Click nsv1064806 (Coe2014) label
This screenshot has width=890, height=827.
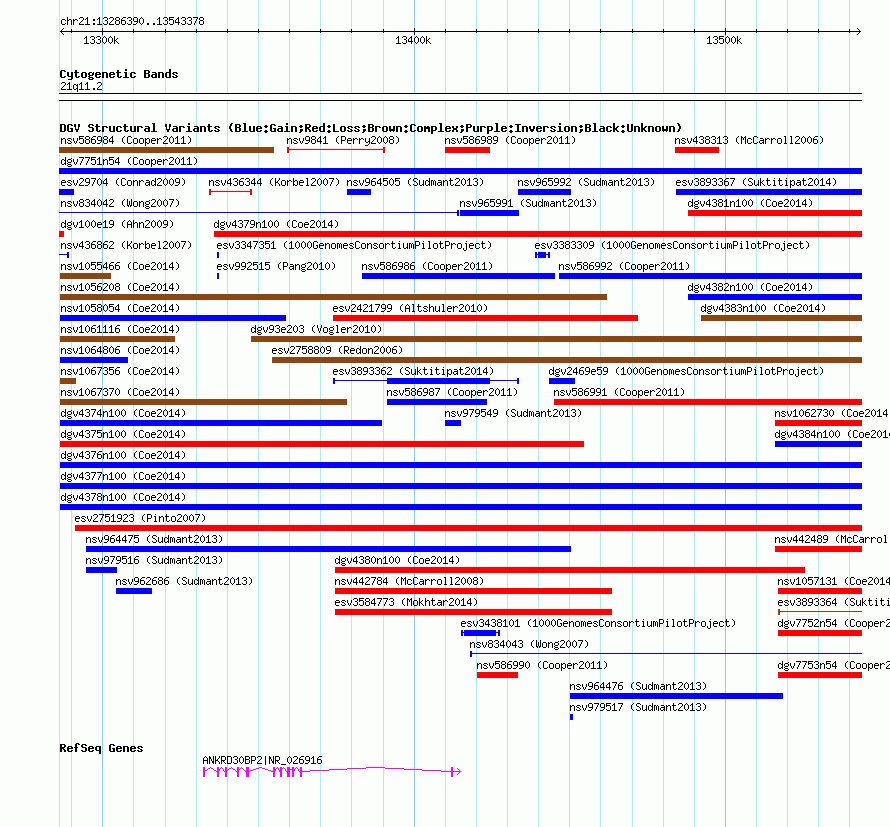pyautogui.click(x=120, y=350)
